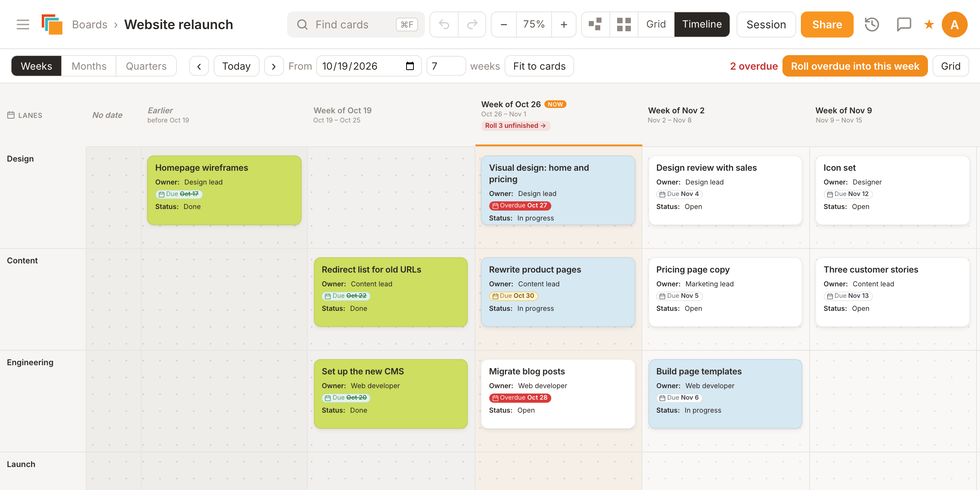This screenshot has width=980, height=490.
Task: Open the Build page templates card
Action: pyautogui.click(x=725, y=394)
